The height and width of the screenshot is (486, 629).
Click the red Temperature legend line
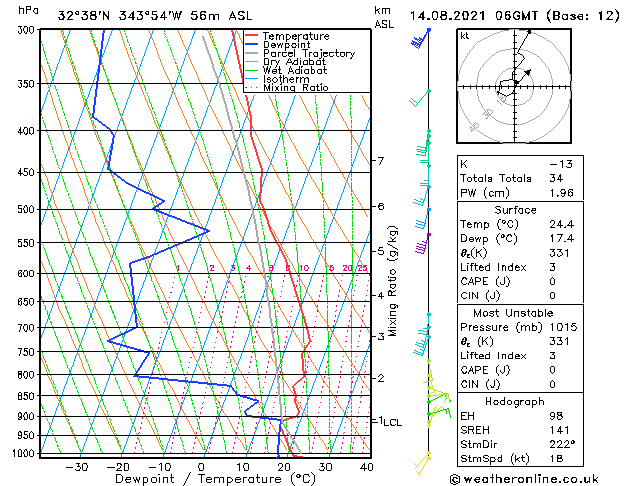252,36
